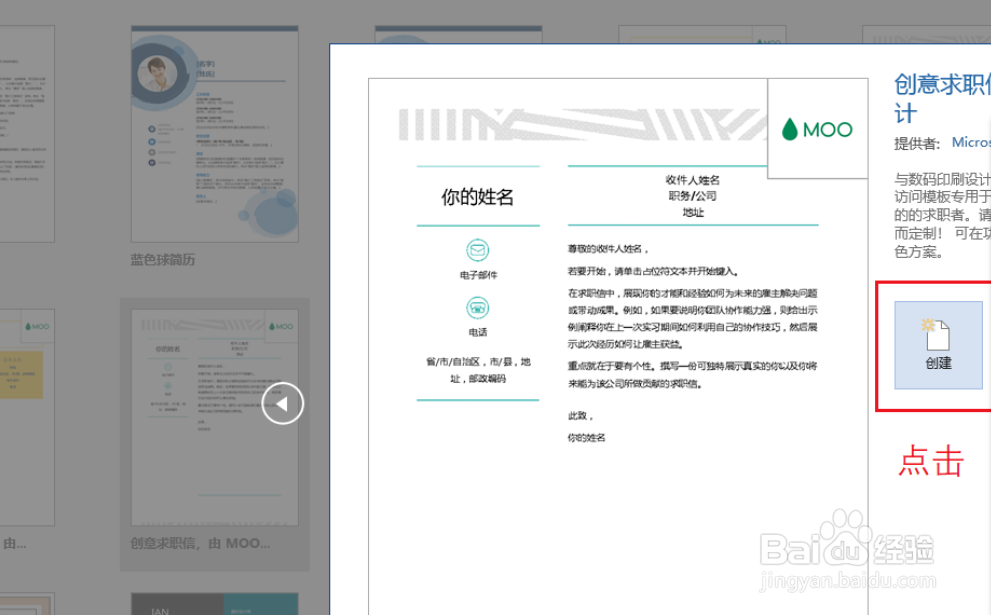
Task: Click the cover letter preview image
Action: coord(618,346)
